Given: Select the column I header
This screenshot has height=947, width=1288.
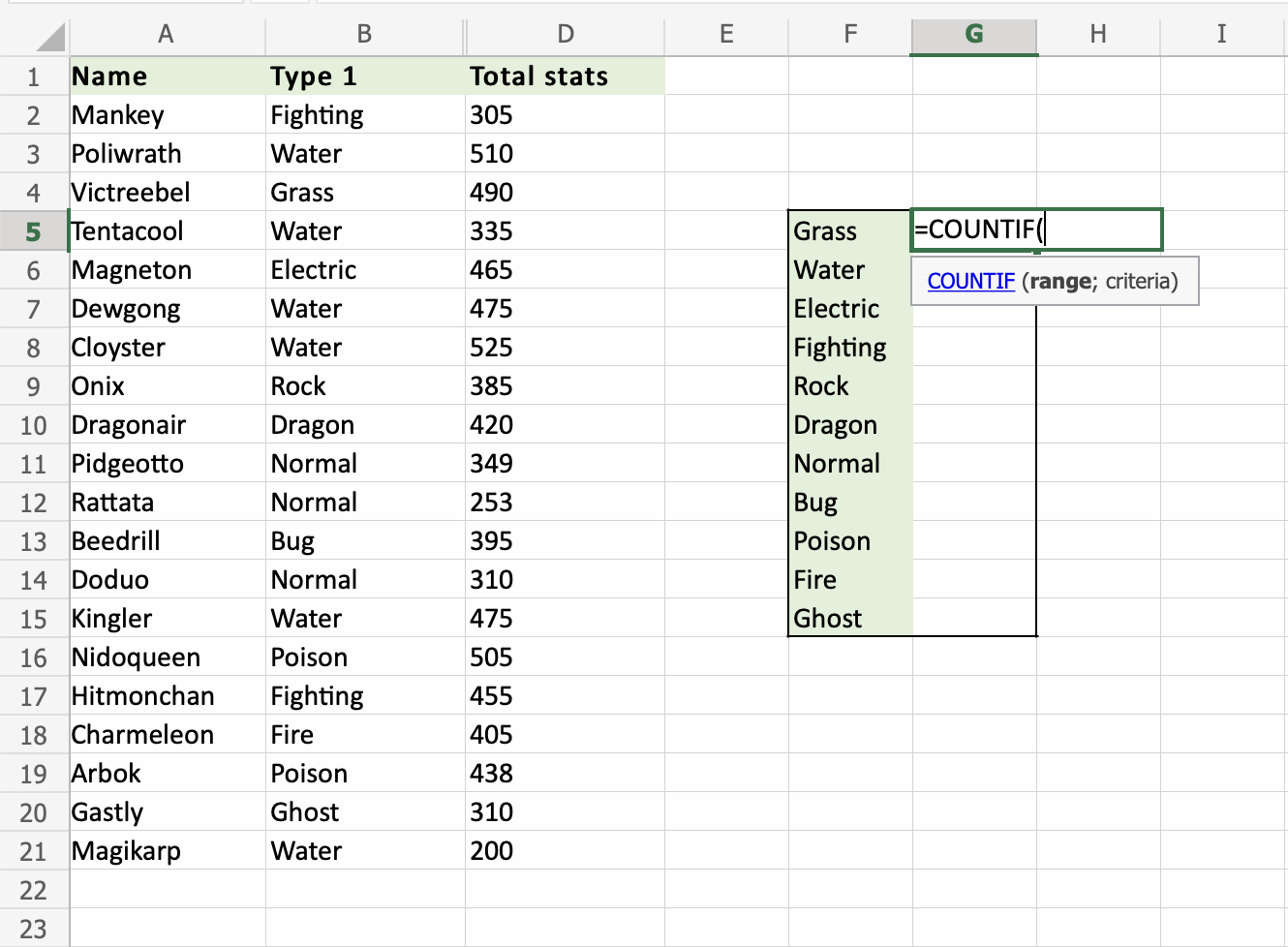Looking at the screenshot, I should click(x=1221, y=34).
